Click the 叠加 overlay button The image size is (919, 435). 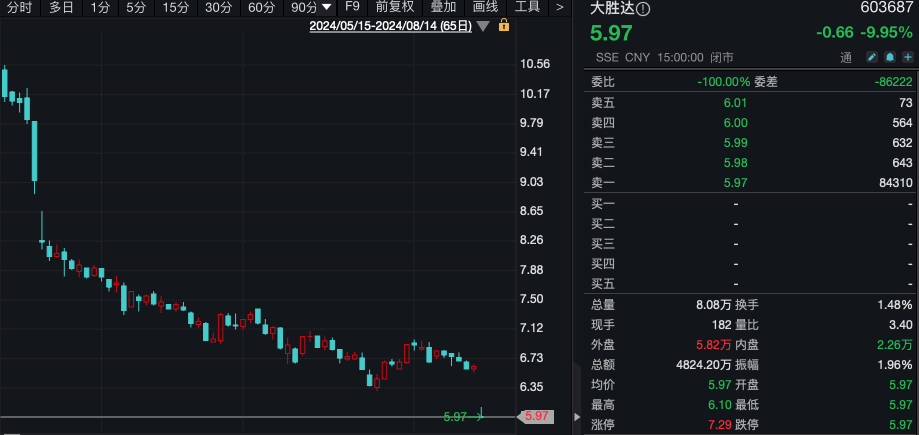click(x=443, y=8)
